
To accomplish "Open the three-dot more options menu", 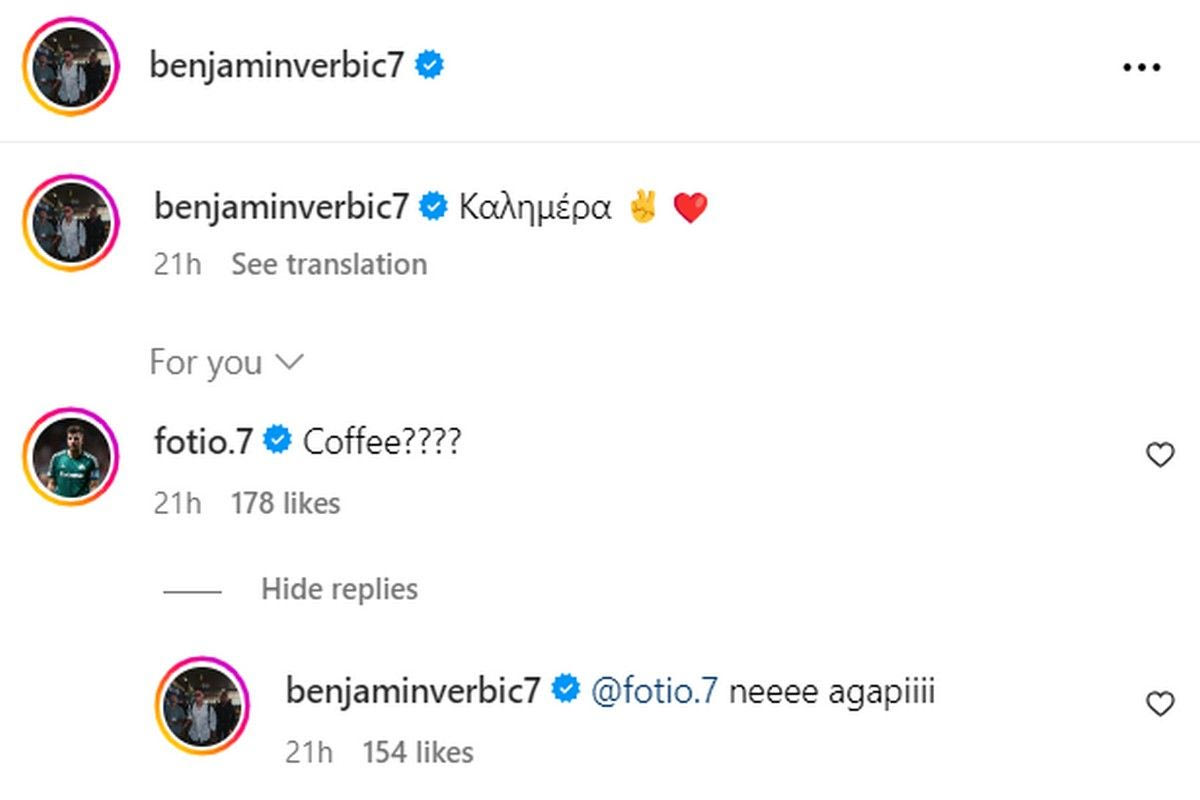I will [1141, 68].
